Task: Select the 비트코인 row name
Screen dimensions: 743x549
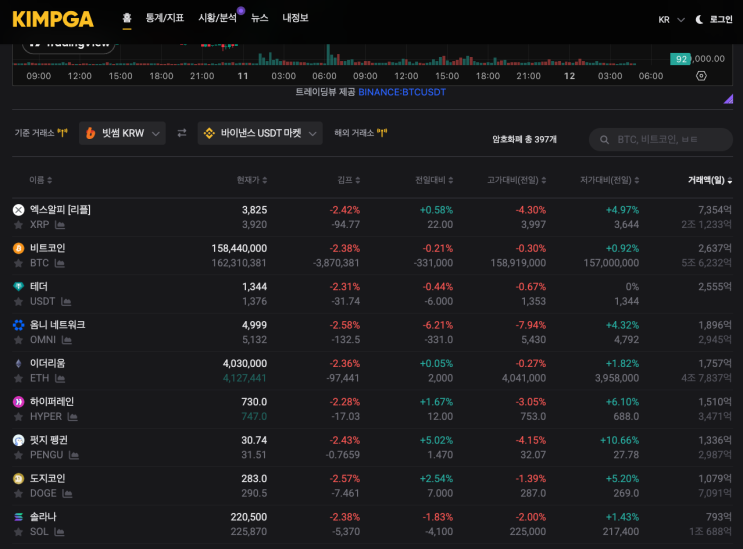Action: point(47,248)
